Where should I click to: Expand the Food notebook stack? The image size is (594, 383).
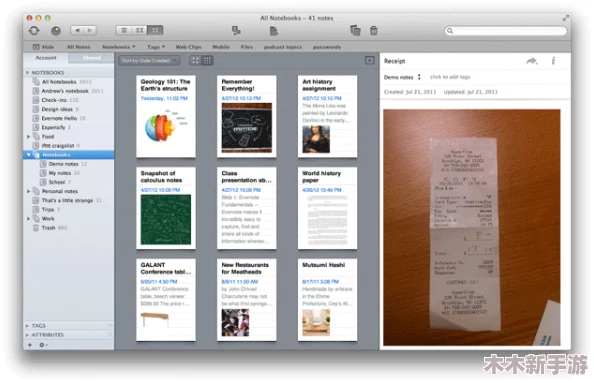point(28,136)
